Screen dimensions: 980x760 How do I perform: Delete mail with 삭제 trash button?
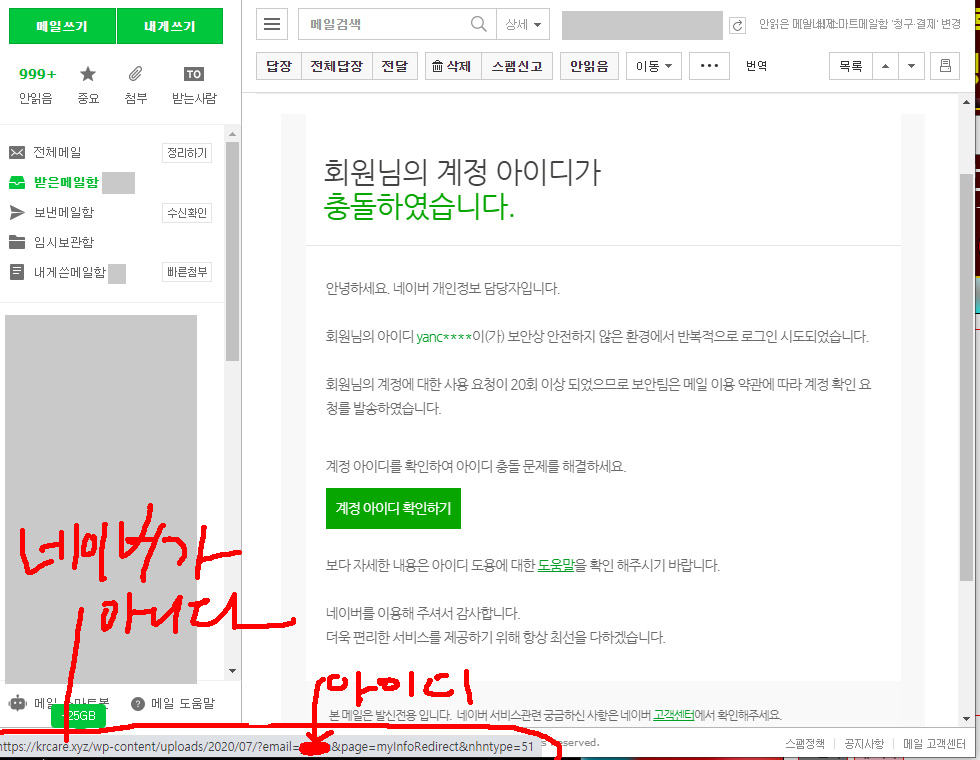click(453, 66)
